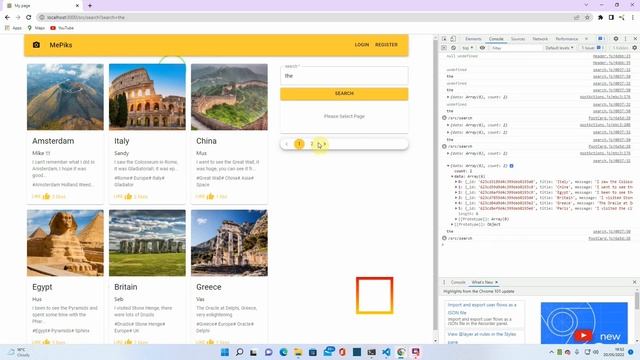
Task: Open the Maps bookmark
Action: tap(36, 28)
